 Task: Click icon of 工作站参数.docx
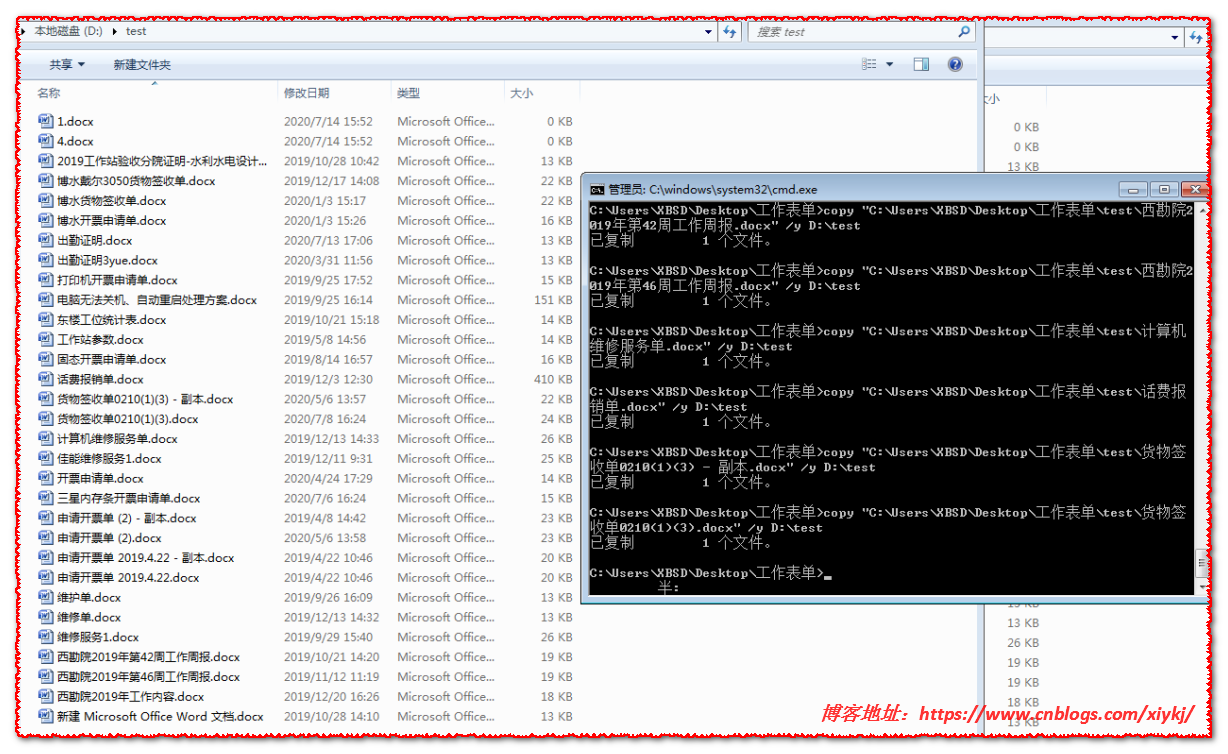46,339
